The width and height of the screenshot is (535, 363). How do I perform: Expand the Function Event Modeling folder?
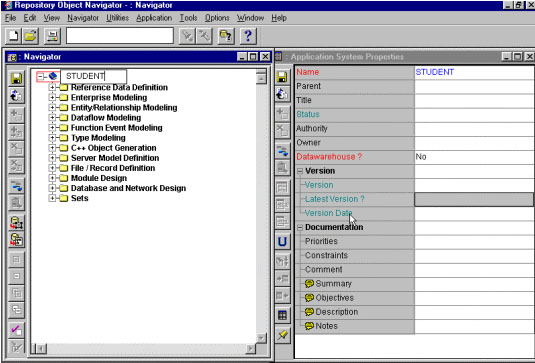pyautogui.click(x=52, y=128)
